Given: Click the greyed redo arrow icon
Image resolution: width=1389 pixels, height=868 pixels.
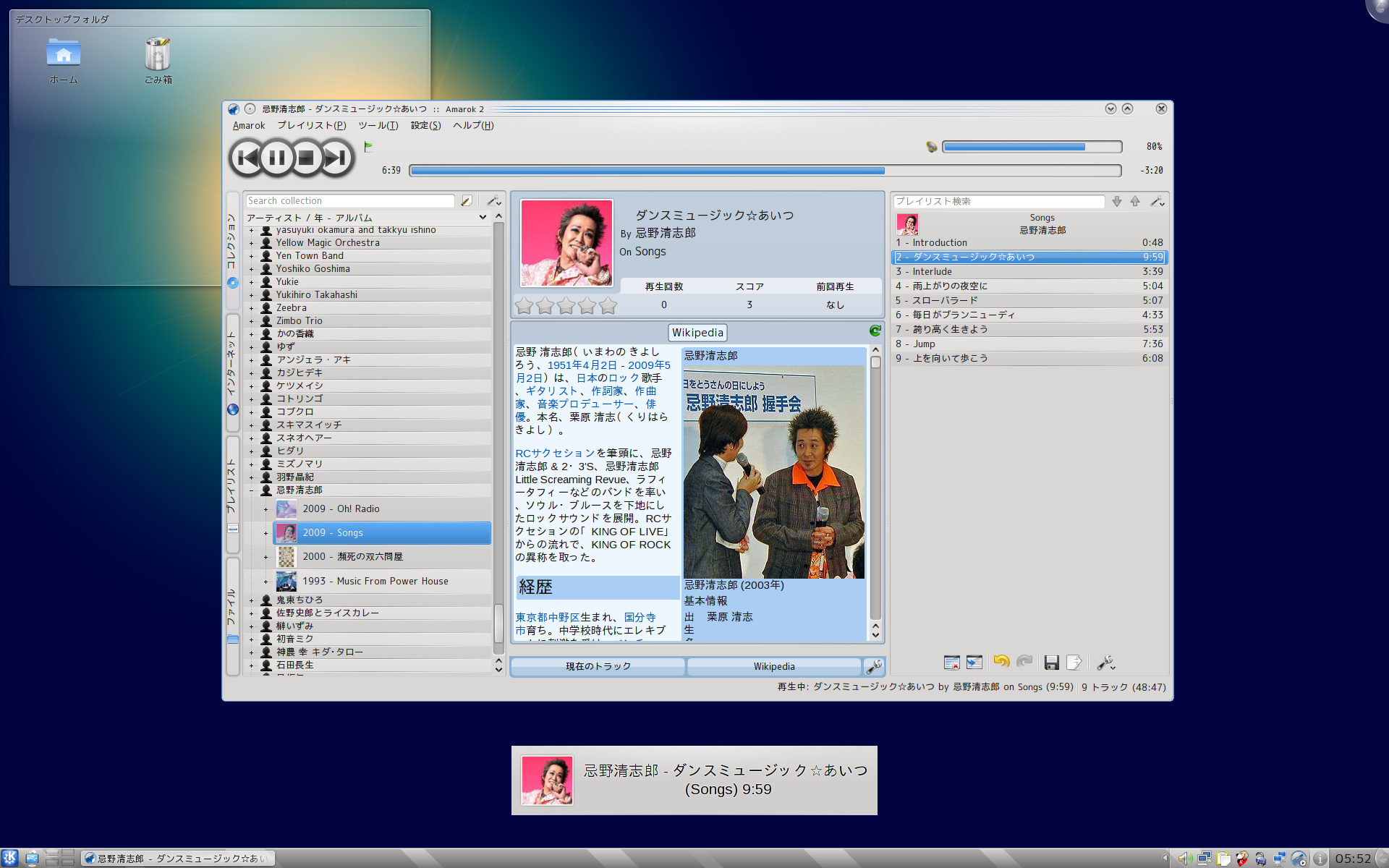Looking at the screenshot, I should pyautogui.click(x=1024, y=662).
